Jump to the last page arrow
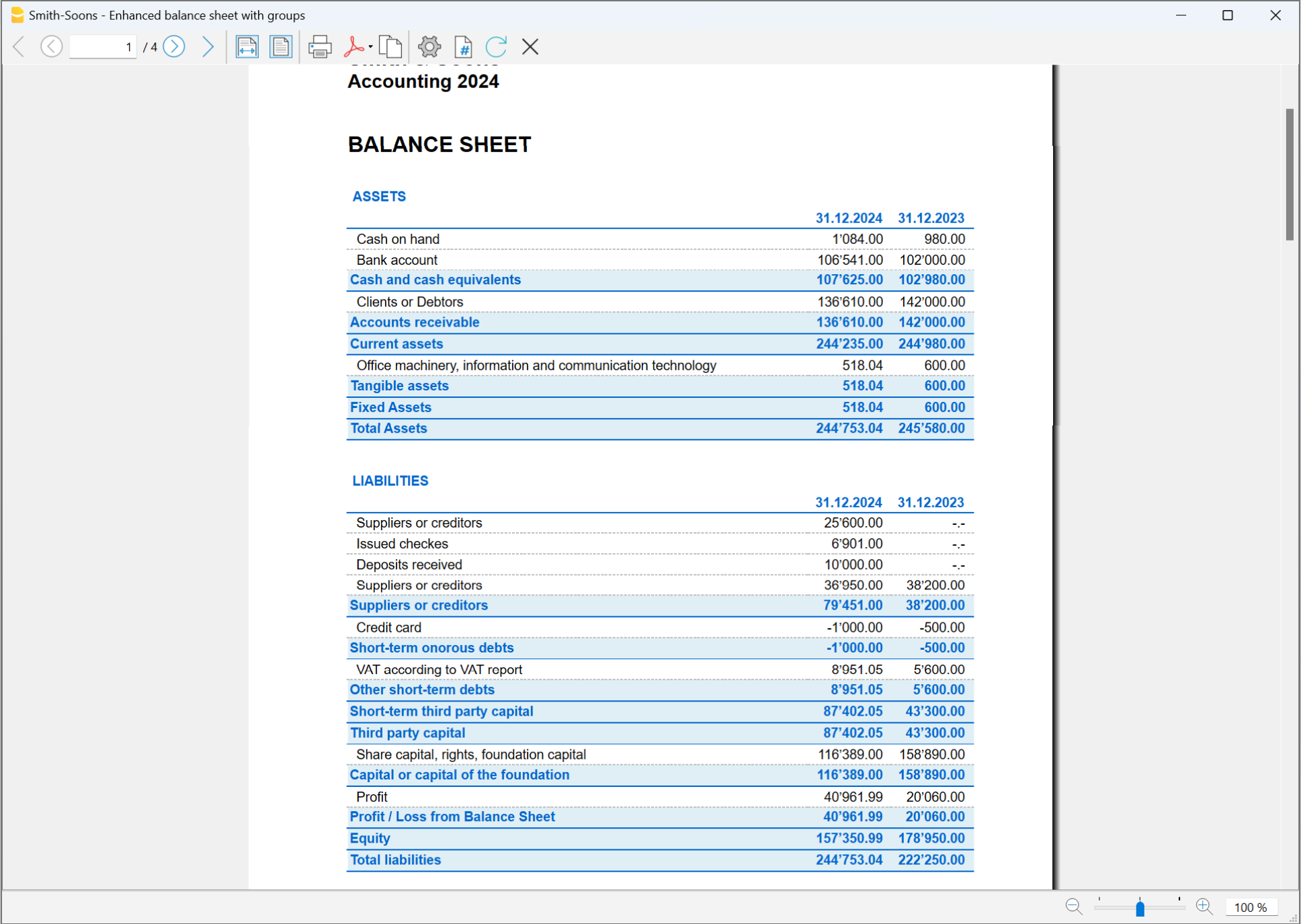 (x=208, y=46)
